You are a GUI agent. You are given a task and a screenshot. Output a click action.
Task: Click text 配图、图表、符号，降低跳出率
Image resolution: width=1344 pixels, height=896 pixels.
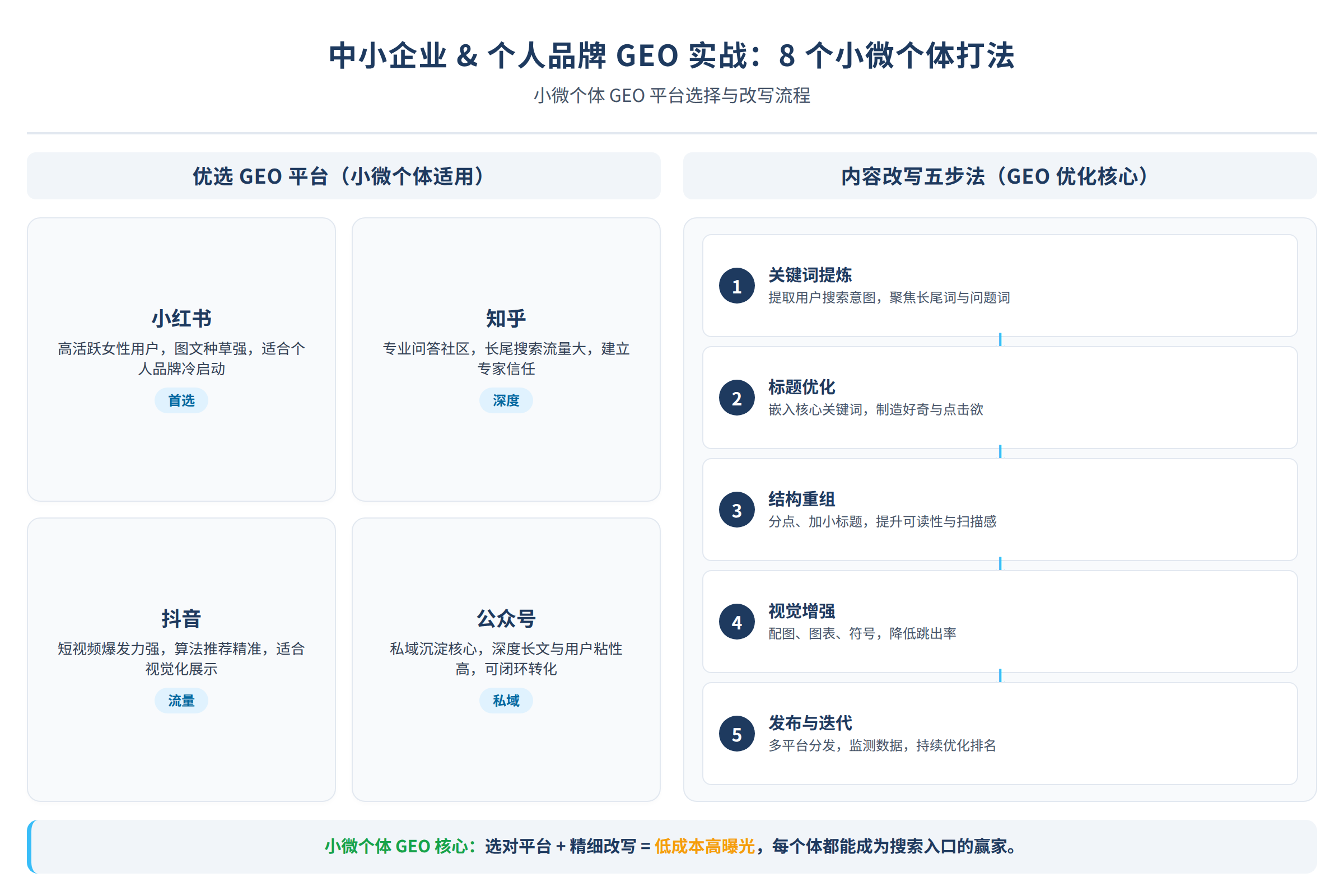(x=862, y=634)
